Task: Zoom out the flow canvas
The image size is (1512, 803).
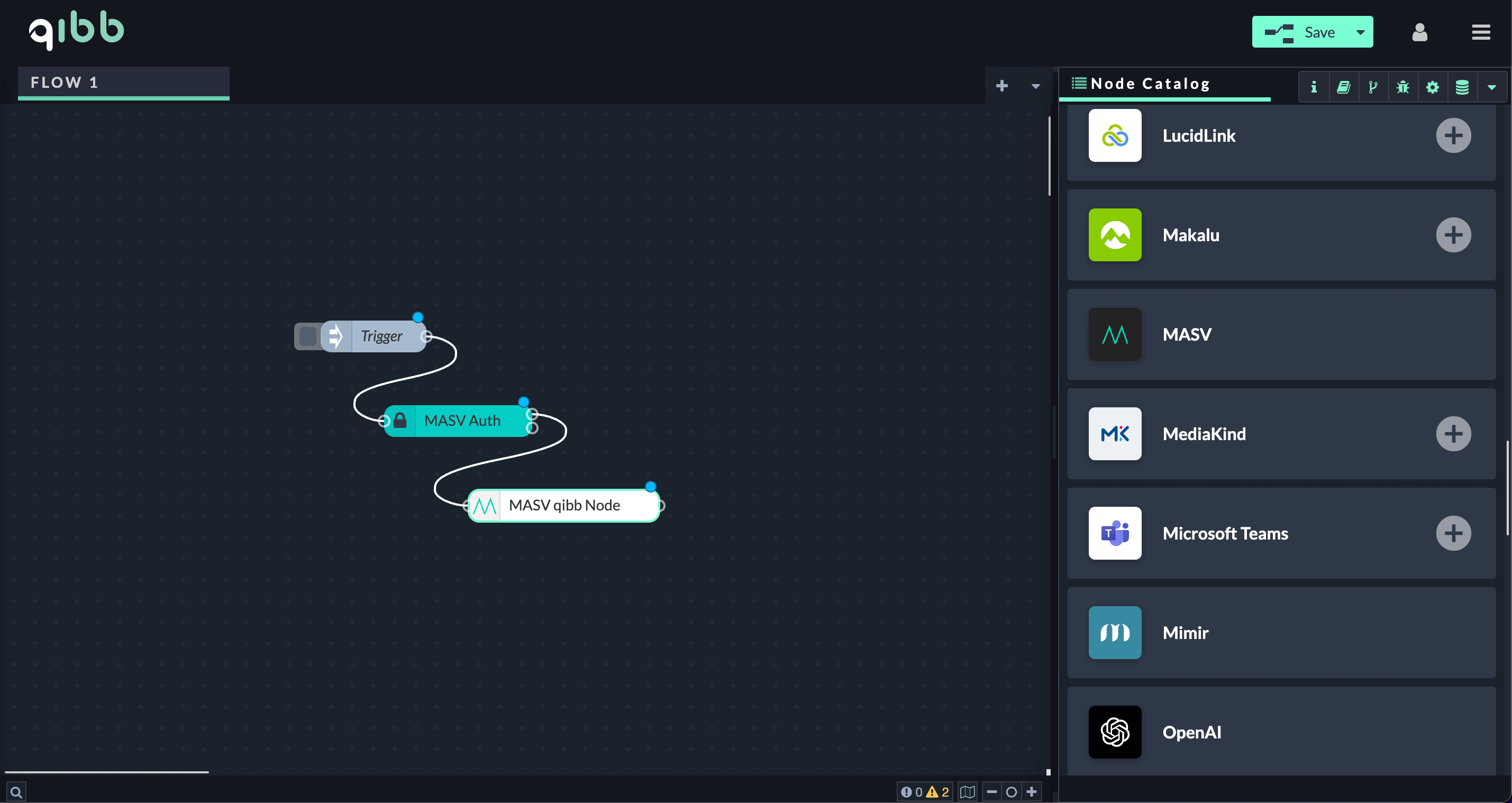Action: click(x=992, y=791)
